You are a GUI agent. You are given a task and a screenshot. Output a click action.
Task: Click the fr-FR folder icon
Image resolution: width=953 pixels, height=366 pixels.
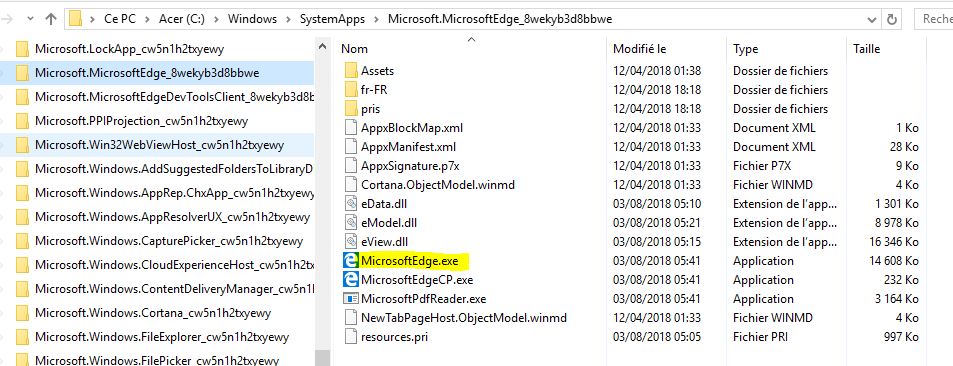point(351,89)
